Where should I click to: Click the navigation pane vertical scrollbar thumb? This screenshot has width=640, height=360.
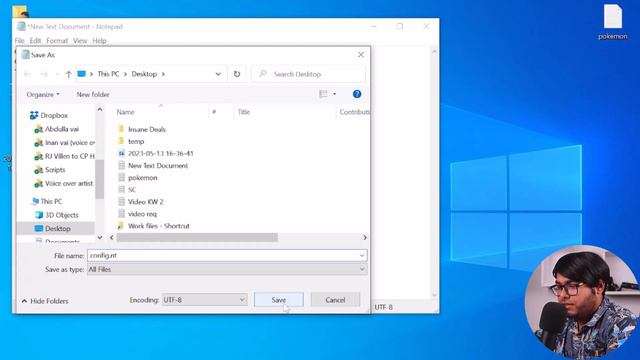(x=100, y=179)
